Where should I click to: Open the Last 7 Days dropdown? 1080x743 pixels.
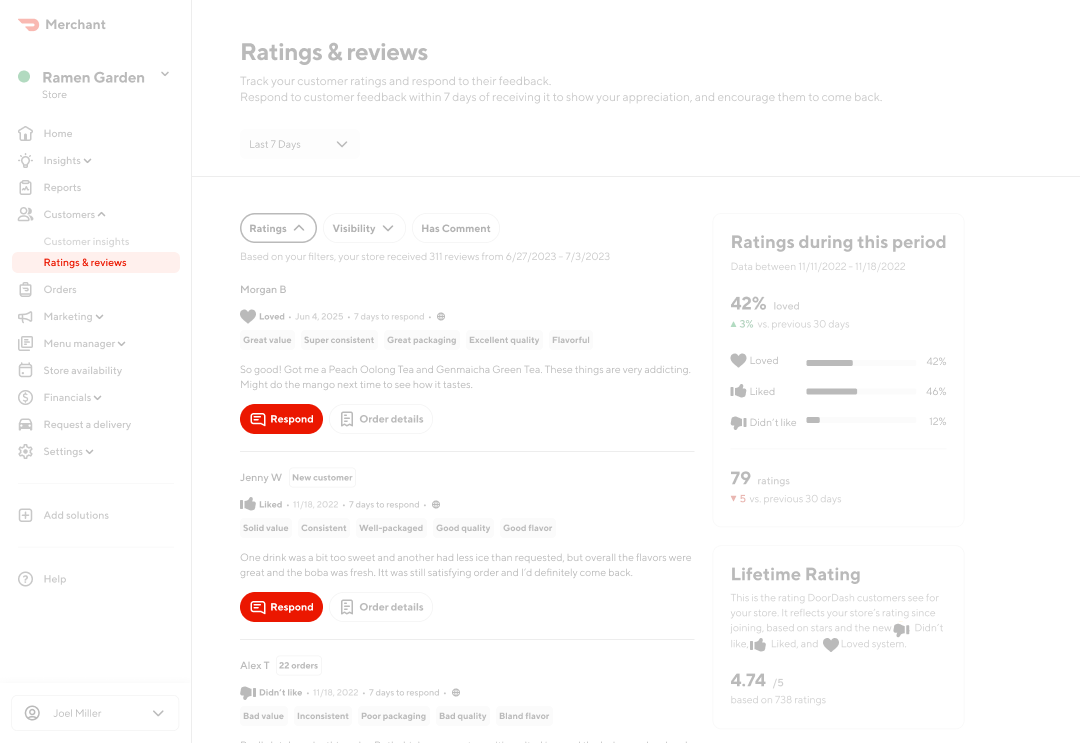pos(299,144)
